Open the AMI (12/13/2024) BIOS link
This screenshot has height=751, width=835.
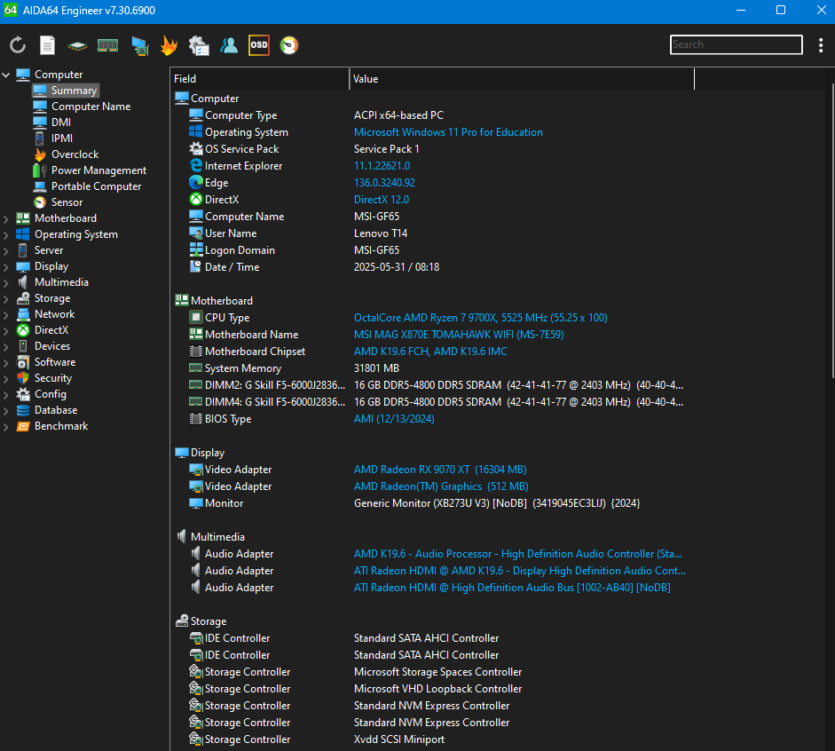pyautogui.click(x=394, y=419)
